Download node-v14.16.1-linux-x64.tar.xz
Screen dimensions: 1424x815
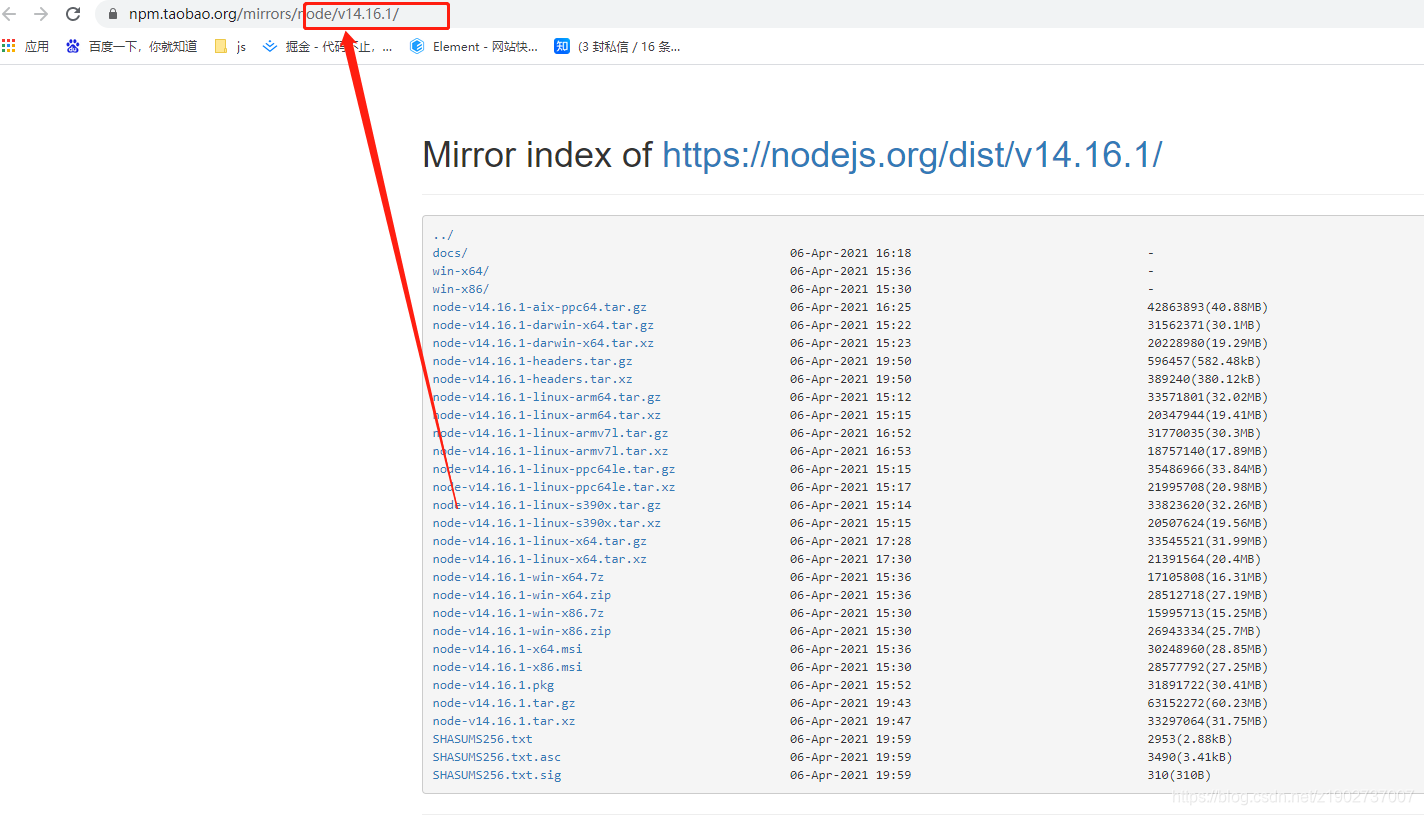540,559
